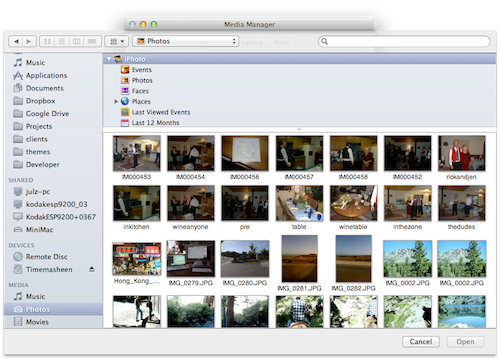Select the IMG_0281.JPG thumbnail
This screenshot has width=500, height=360.
point(299,259)
